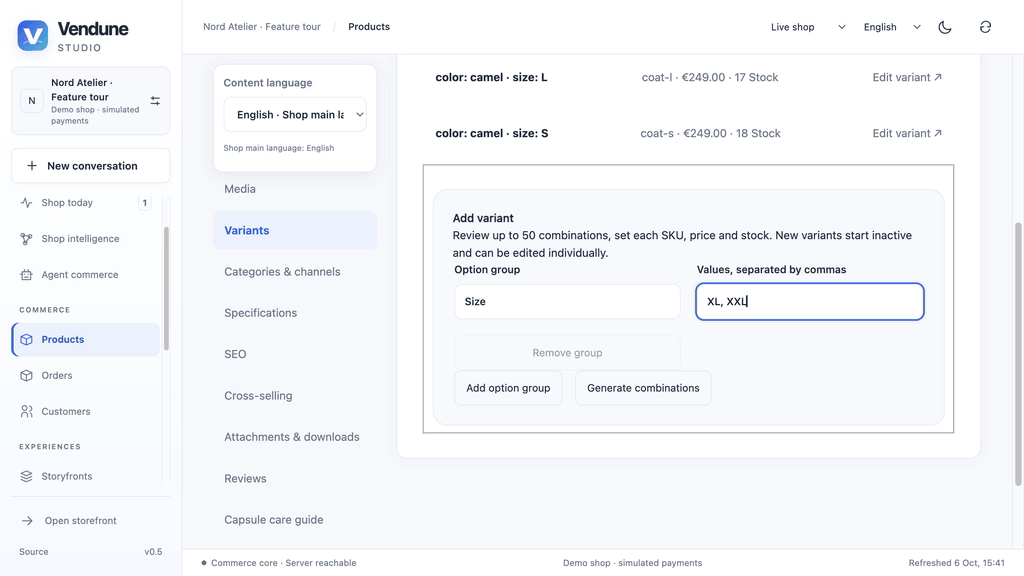The height and width of the screenshot is (576, 1024).
Task: Open Agent commerce in sidebar
Action: coord(86,275)
